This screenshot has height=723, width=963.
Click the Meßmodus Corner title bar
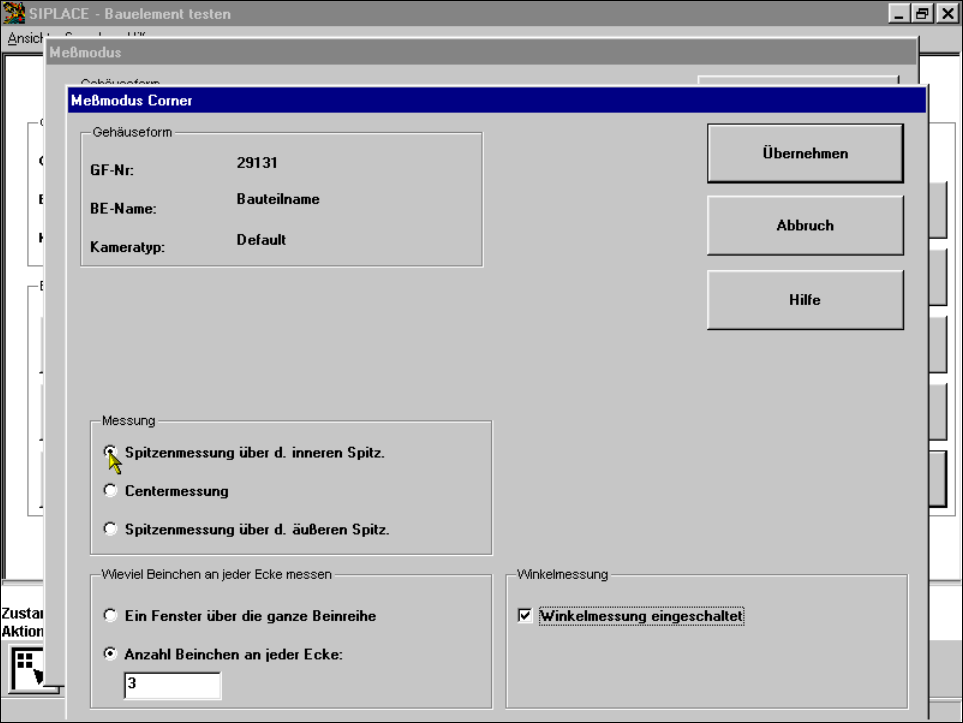(496, 100)
